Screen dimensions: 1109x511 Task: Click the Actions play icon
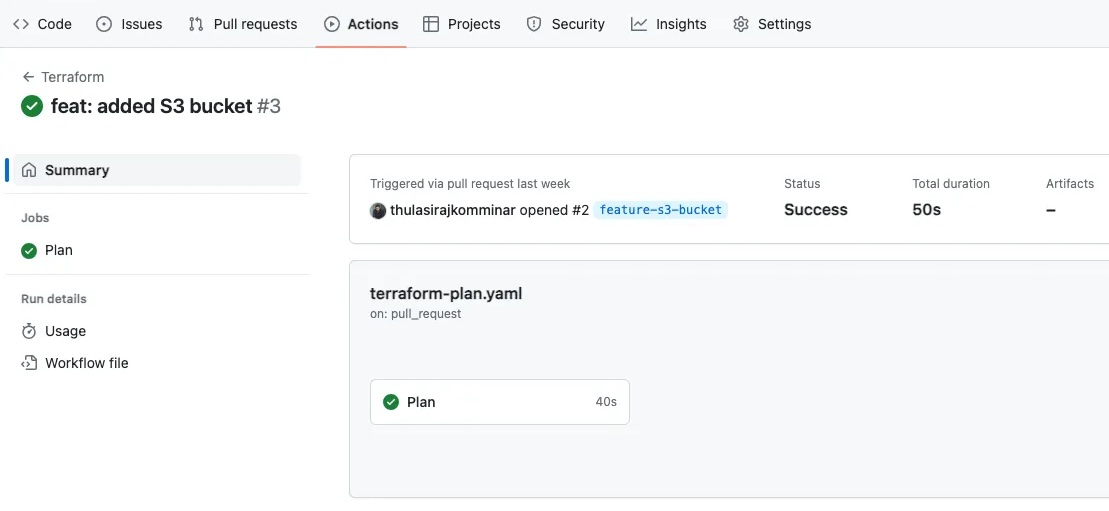coord(332,24)
